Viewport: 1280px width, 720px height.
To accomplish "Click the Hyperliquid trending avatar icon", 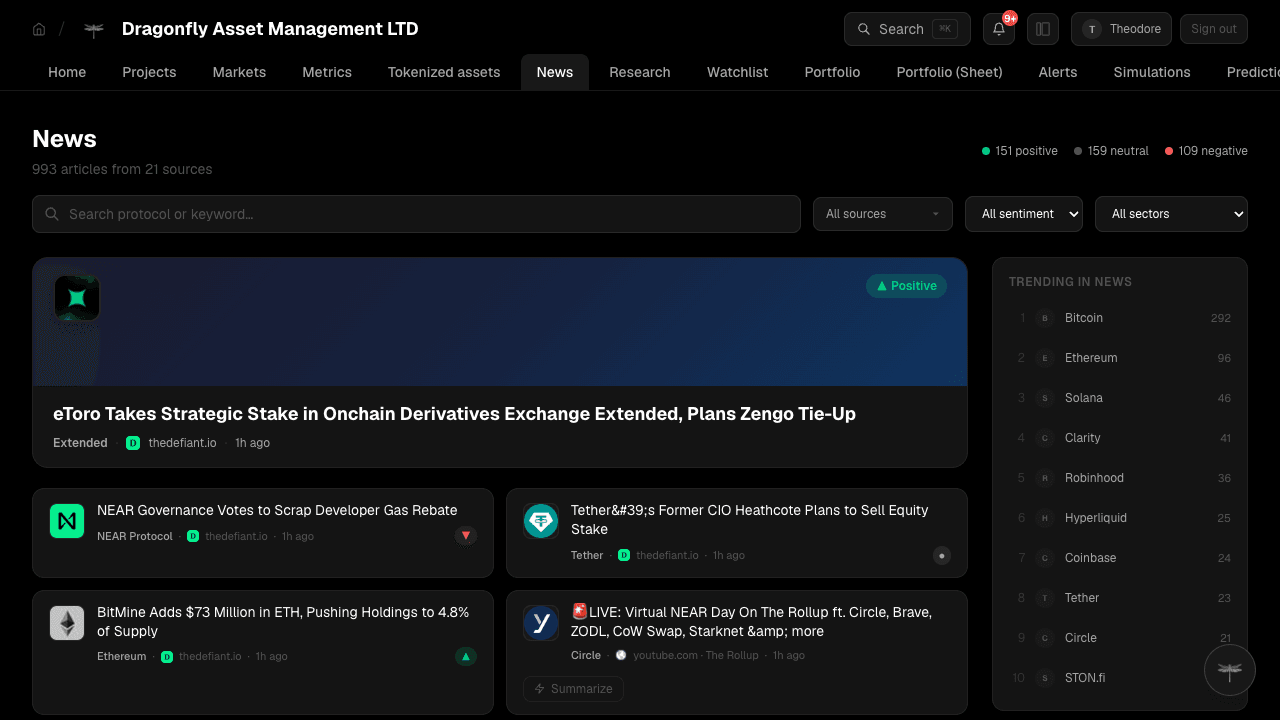I will [x=1045, y=518].
